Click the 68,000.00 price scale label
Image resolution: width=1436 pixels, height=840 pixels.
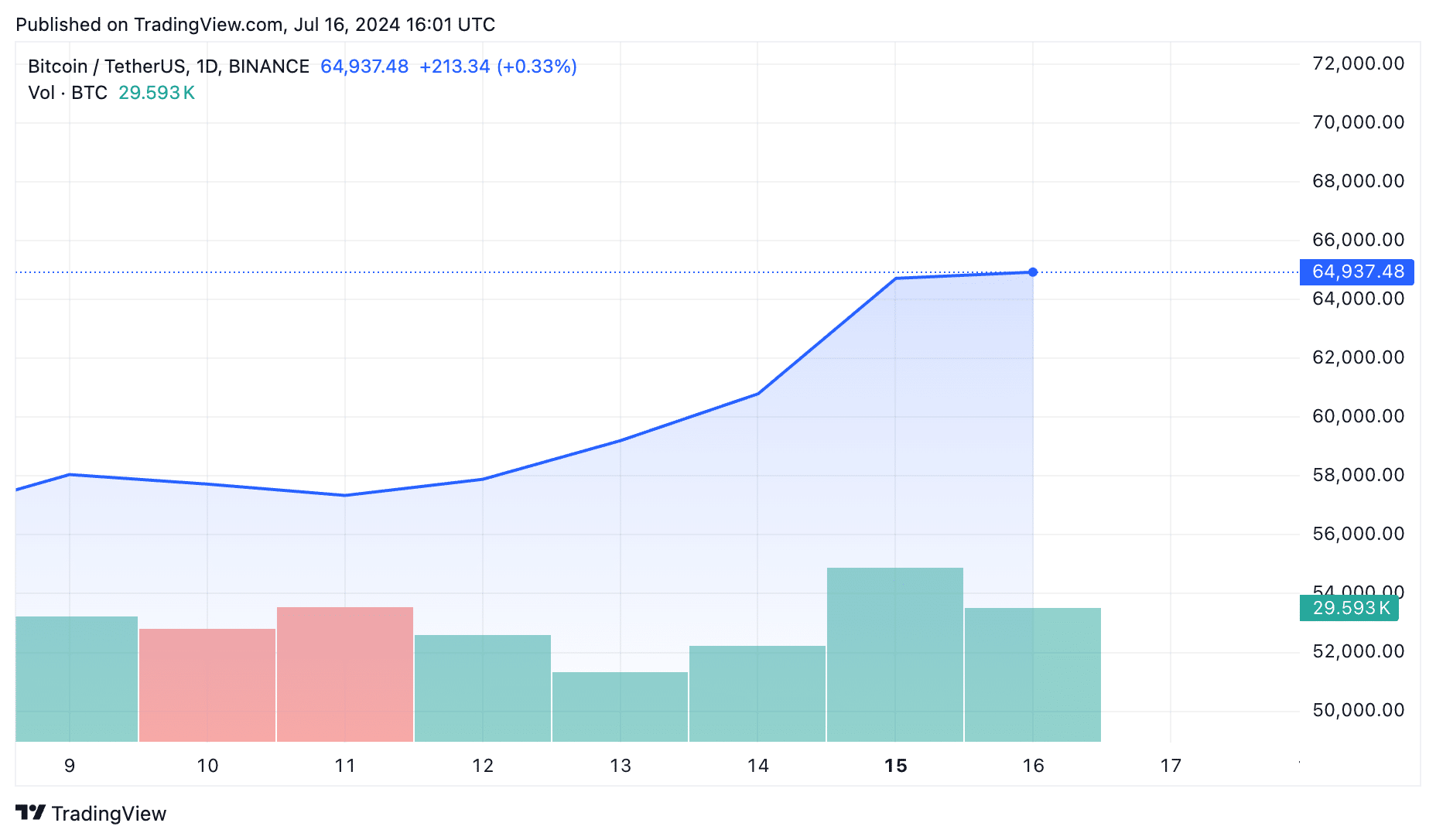(1359, 181)
